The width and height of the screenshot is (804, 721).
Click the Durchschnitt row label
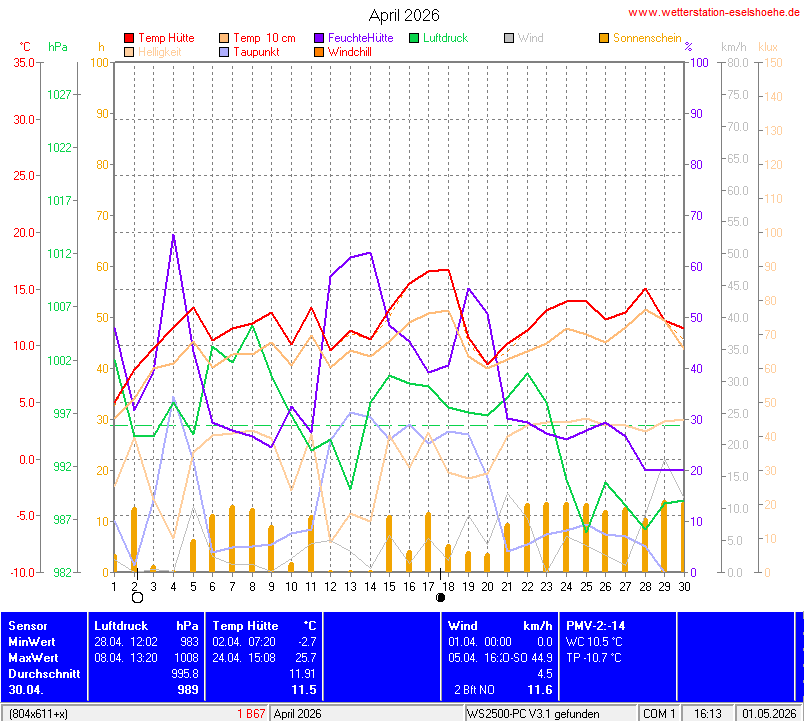(x=44, y=673)
